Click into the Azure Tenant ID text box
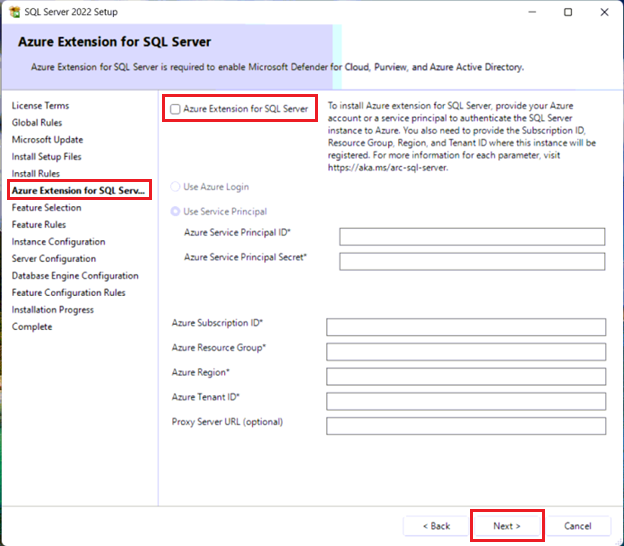The height and width of the screenshot is (546, 624). click(466, 401)
